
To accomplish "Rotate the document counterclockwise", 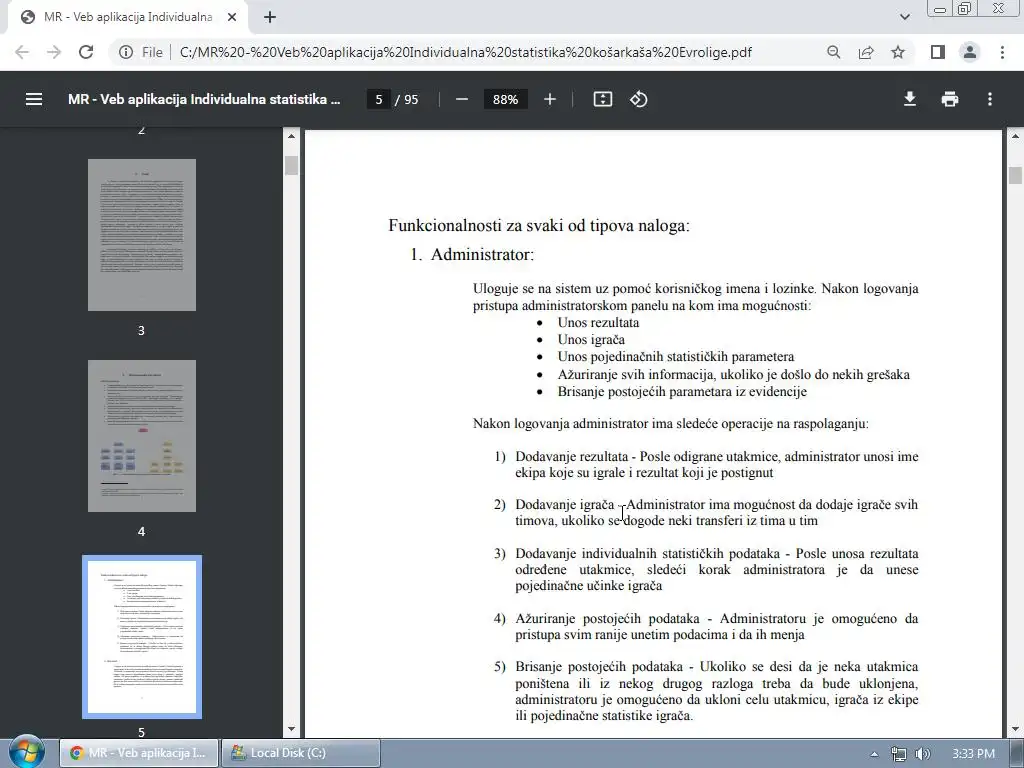I will click(x=639, y=99).
